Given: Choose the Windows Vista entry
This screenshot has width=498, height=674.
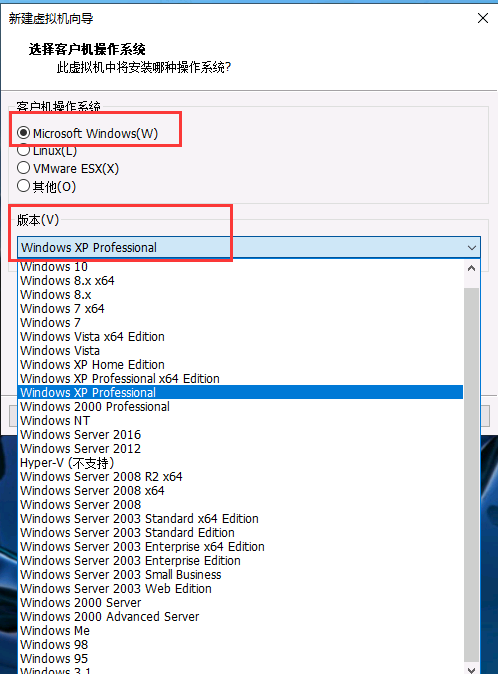Looking at the screenshot, I should 240,350.
